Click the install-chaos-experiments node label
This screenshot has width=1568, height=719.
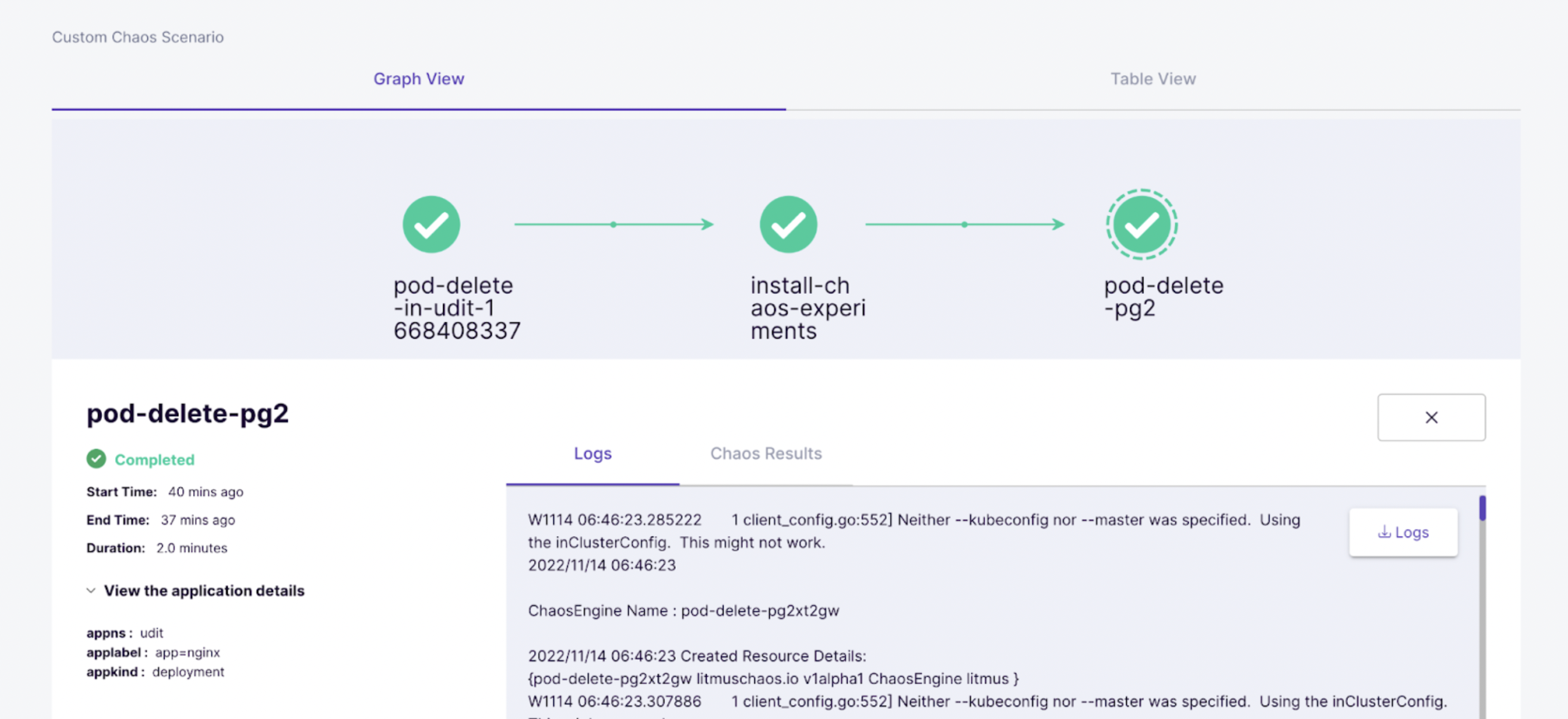tap(807, 308)
